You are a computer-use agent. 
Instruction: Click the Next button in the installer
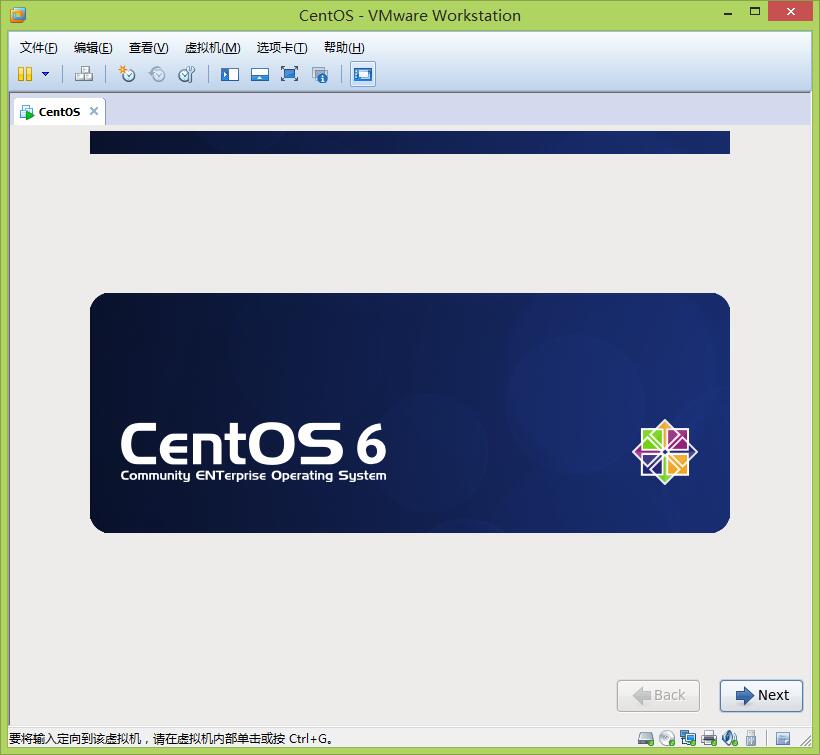pyautogui.click(x=761, y=695)
